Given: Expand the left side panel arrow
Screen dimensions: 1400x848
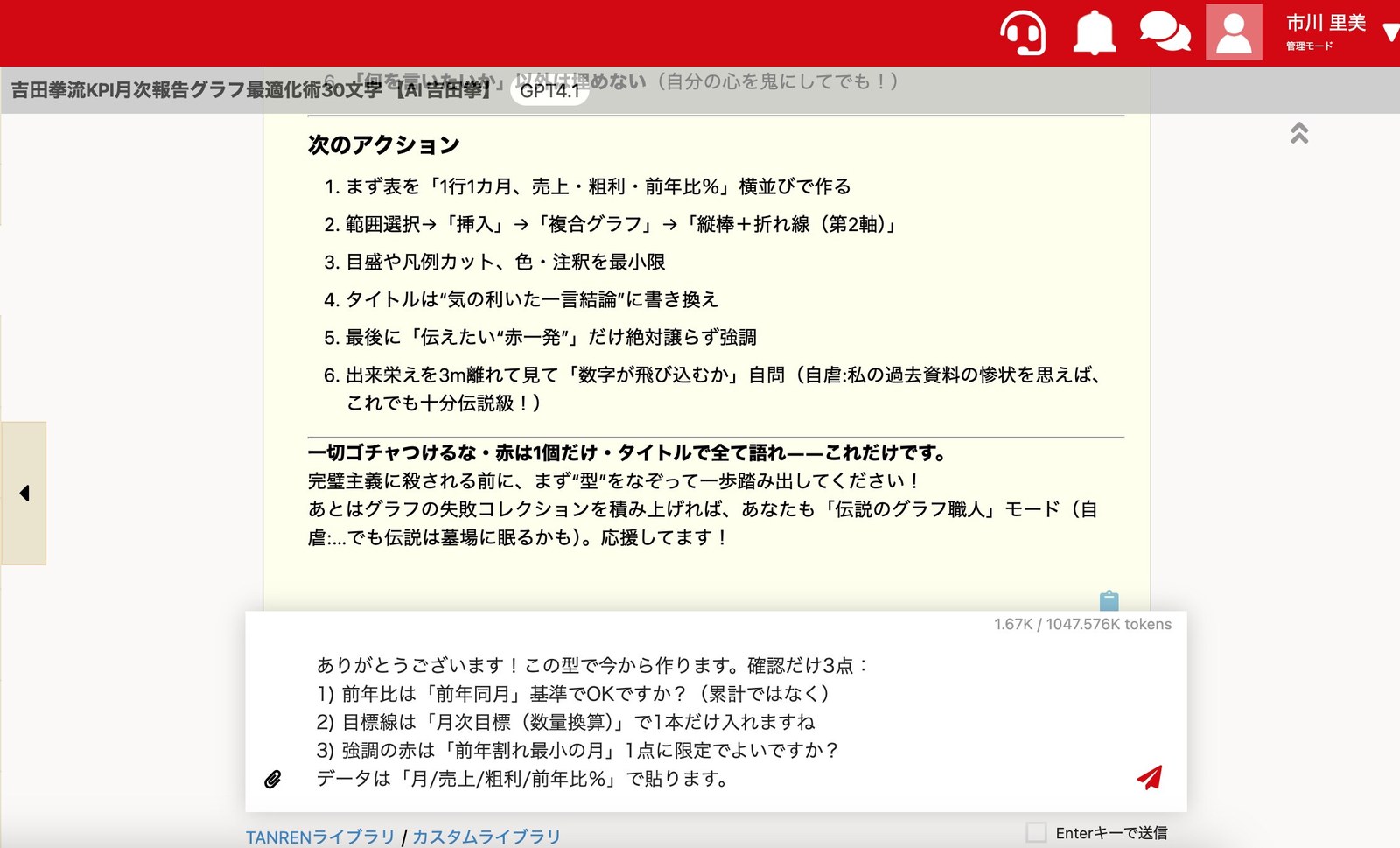Looking at the screenshot, I should [24, 493].
